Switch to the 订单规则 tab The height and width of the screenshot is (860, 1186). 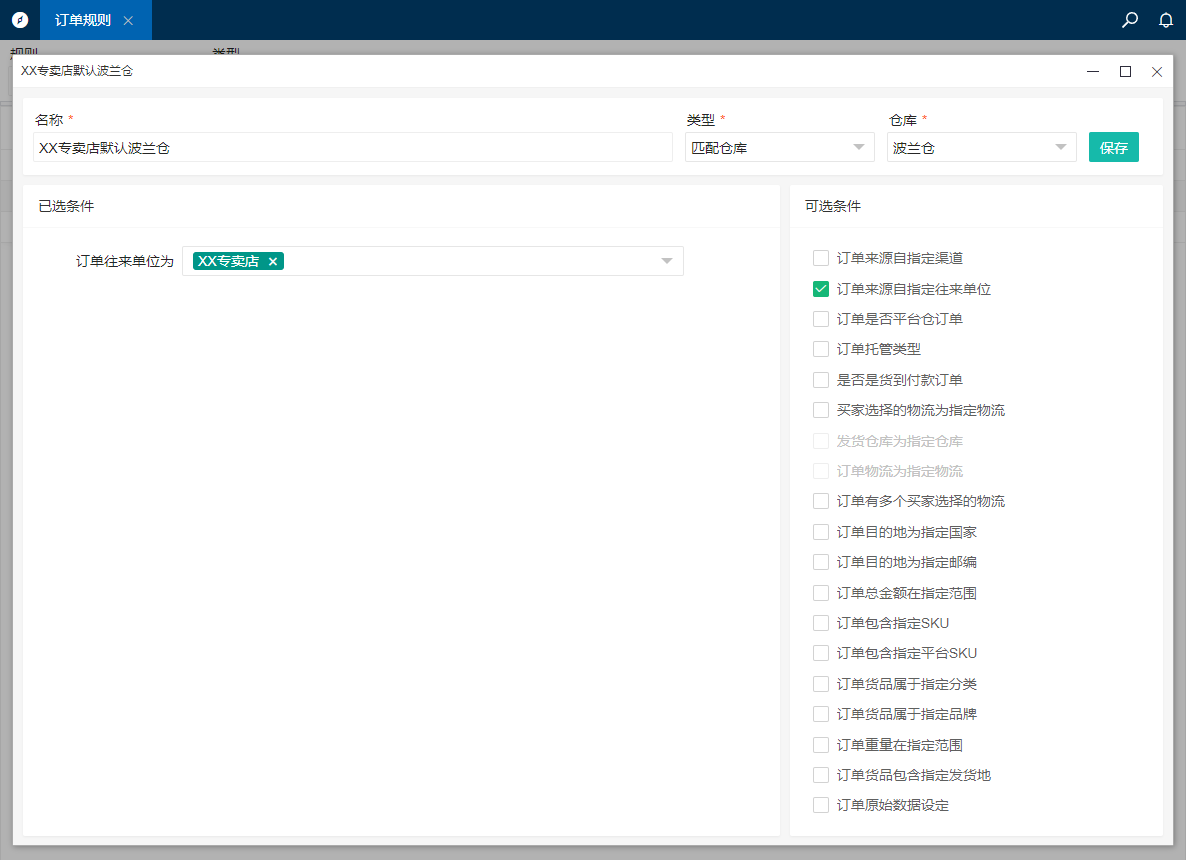tap(83, 20)
